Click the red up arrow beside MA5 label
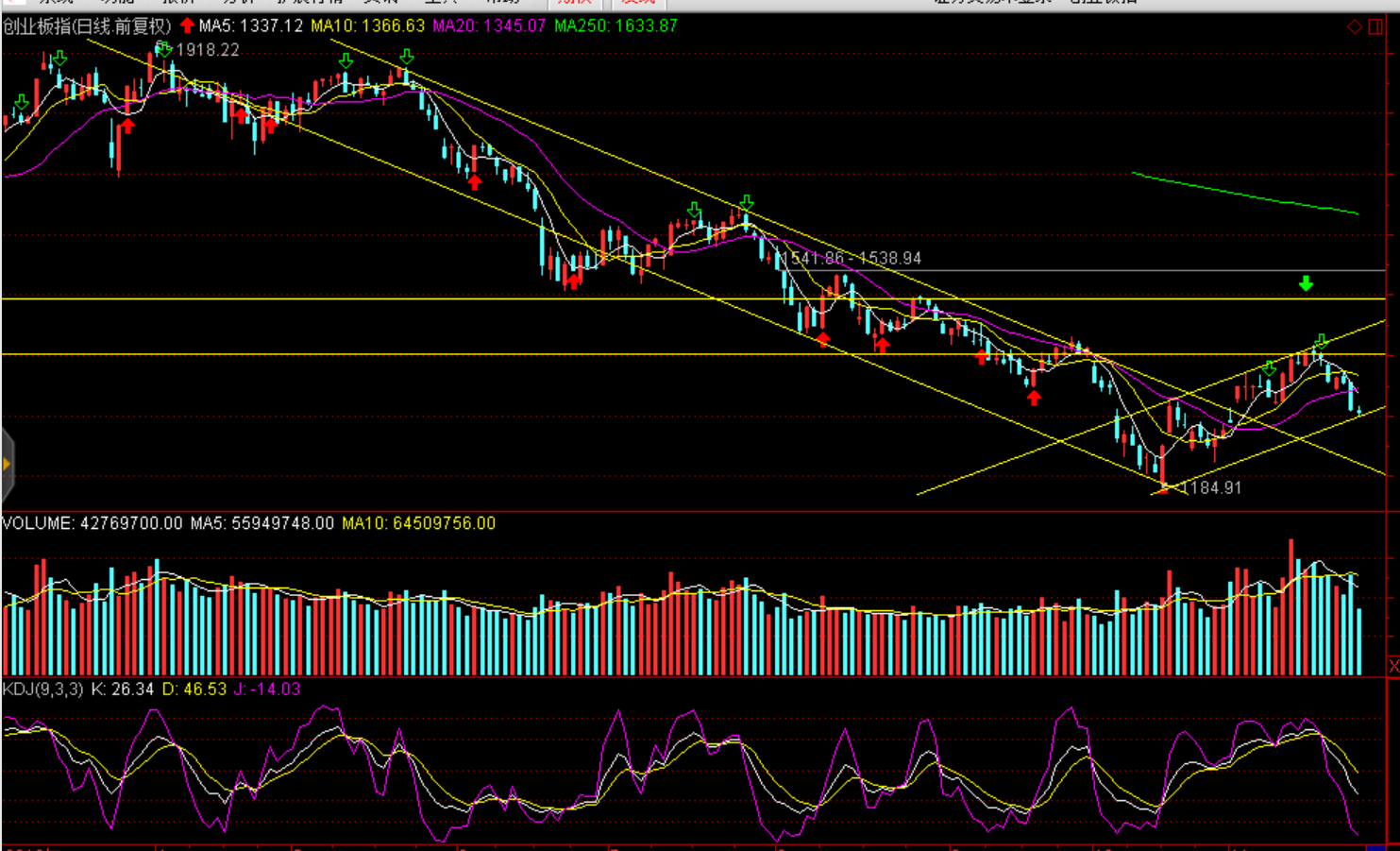The image size is (1400, 851). click(187, 26)
